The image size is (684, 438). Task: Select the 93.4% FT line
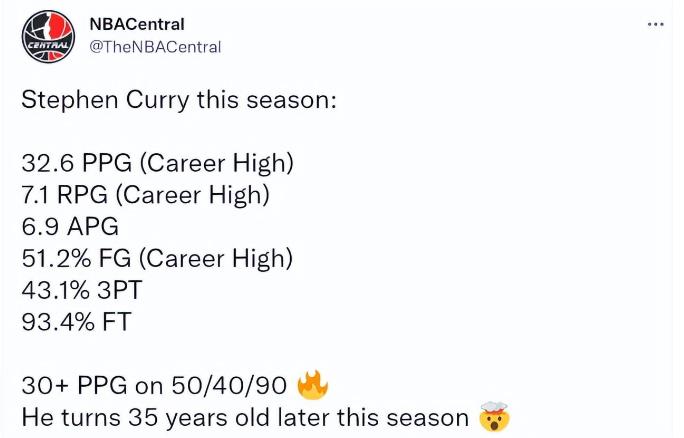(76, 321)
